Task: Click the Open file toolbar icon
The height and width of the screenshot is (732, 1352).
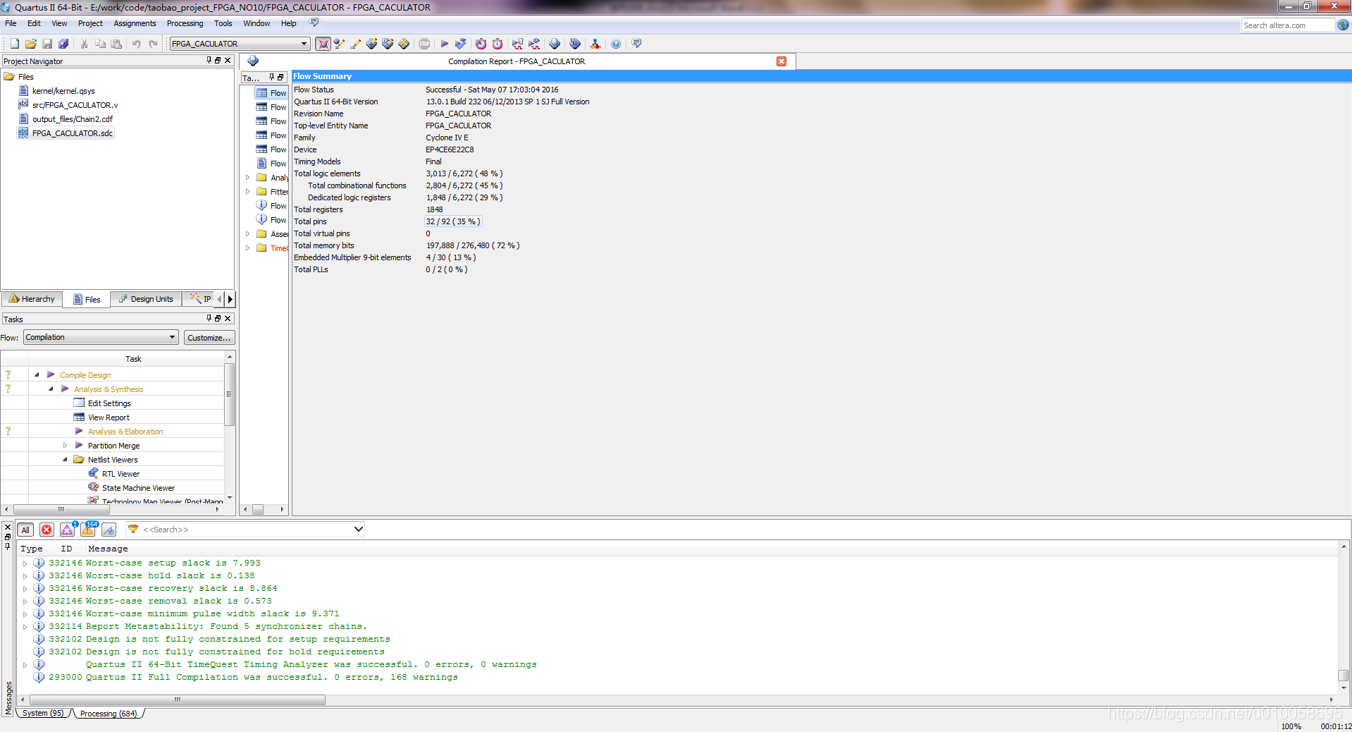Action: tap(30, 44)
